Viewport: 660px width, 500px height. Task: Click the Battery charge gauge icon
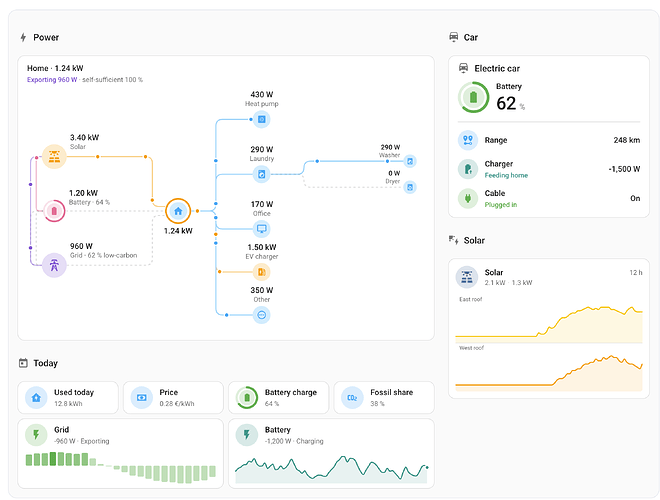(247, 397)
